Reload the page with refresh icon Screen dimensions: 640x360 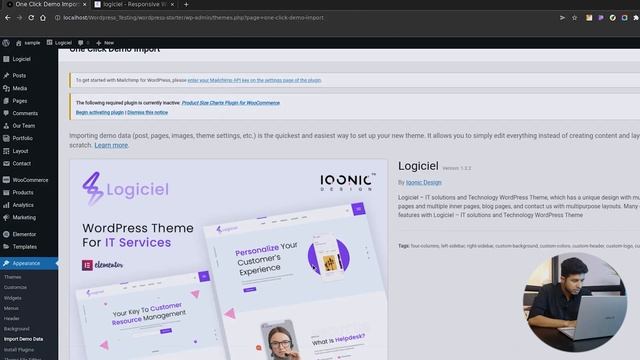point(31,18)
